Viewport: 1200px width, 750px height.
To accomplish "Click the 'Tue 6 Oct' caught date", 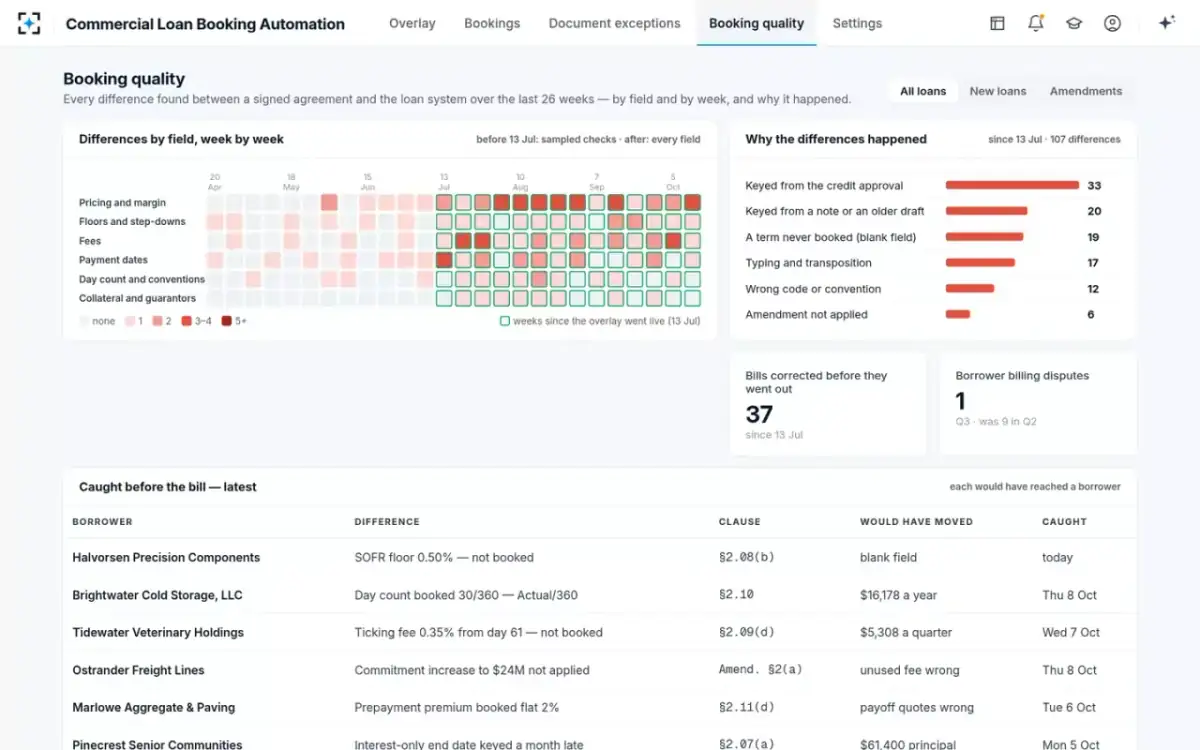I will [1070, 707].
